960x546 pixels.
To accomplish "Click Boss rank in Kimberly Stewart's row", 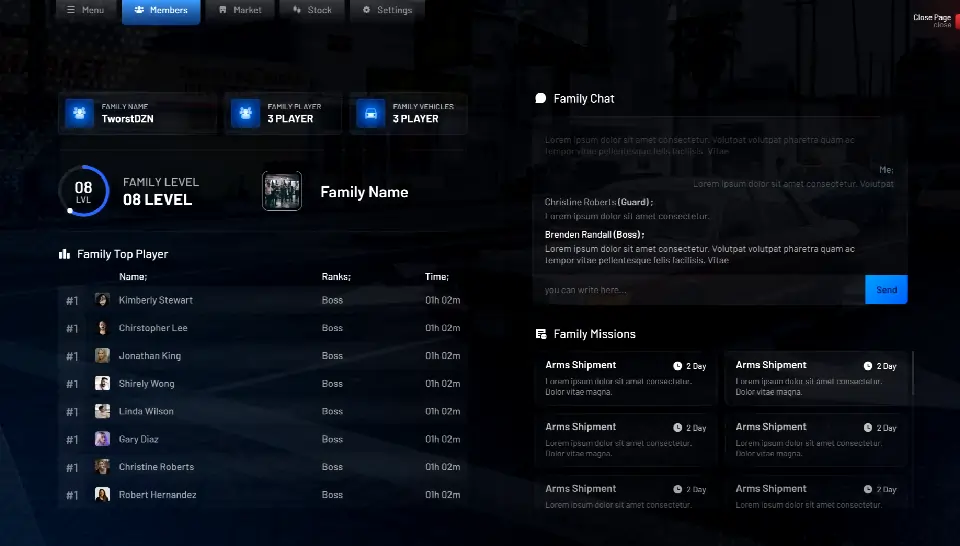I will coord(332,300).
